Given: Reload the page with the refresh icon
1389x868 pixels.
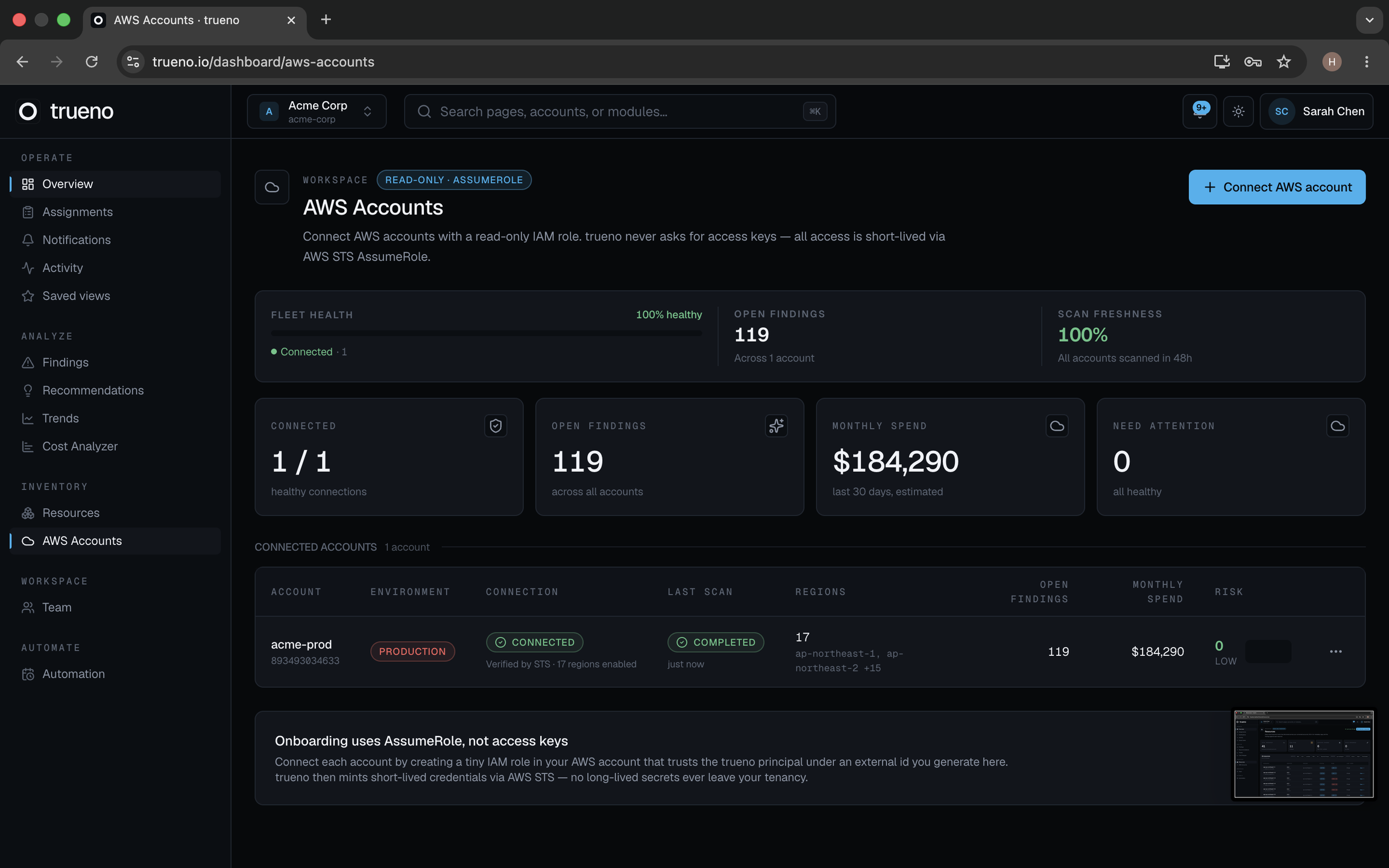Looking at the screenshot, I should pos(92,62).
